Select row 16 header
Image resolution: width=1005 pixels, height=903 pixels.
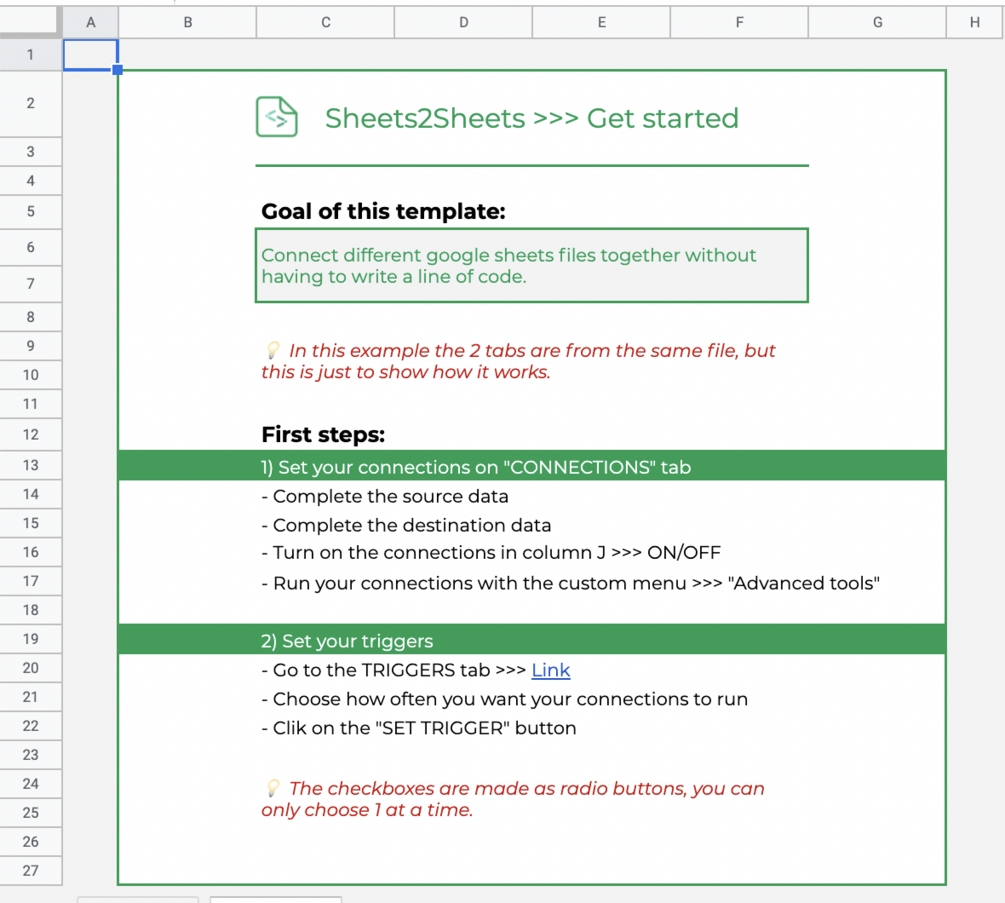click(x=30, y=552)
